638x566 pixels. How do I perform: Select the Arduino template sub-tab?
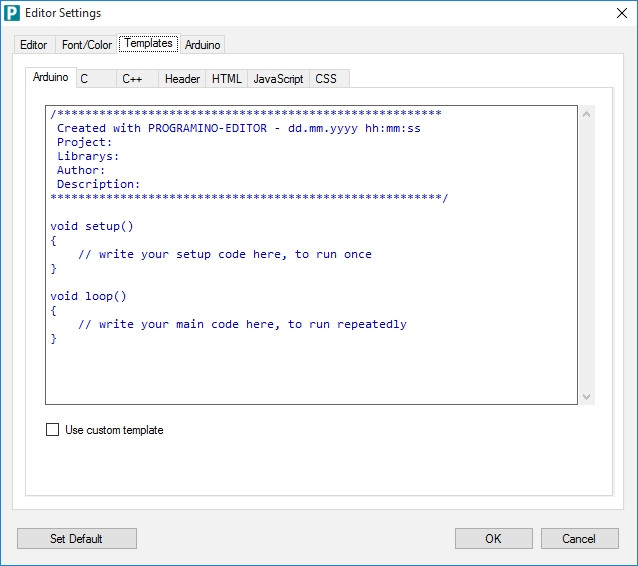coord(50,77)
